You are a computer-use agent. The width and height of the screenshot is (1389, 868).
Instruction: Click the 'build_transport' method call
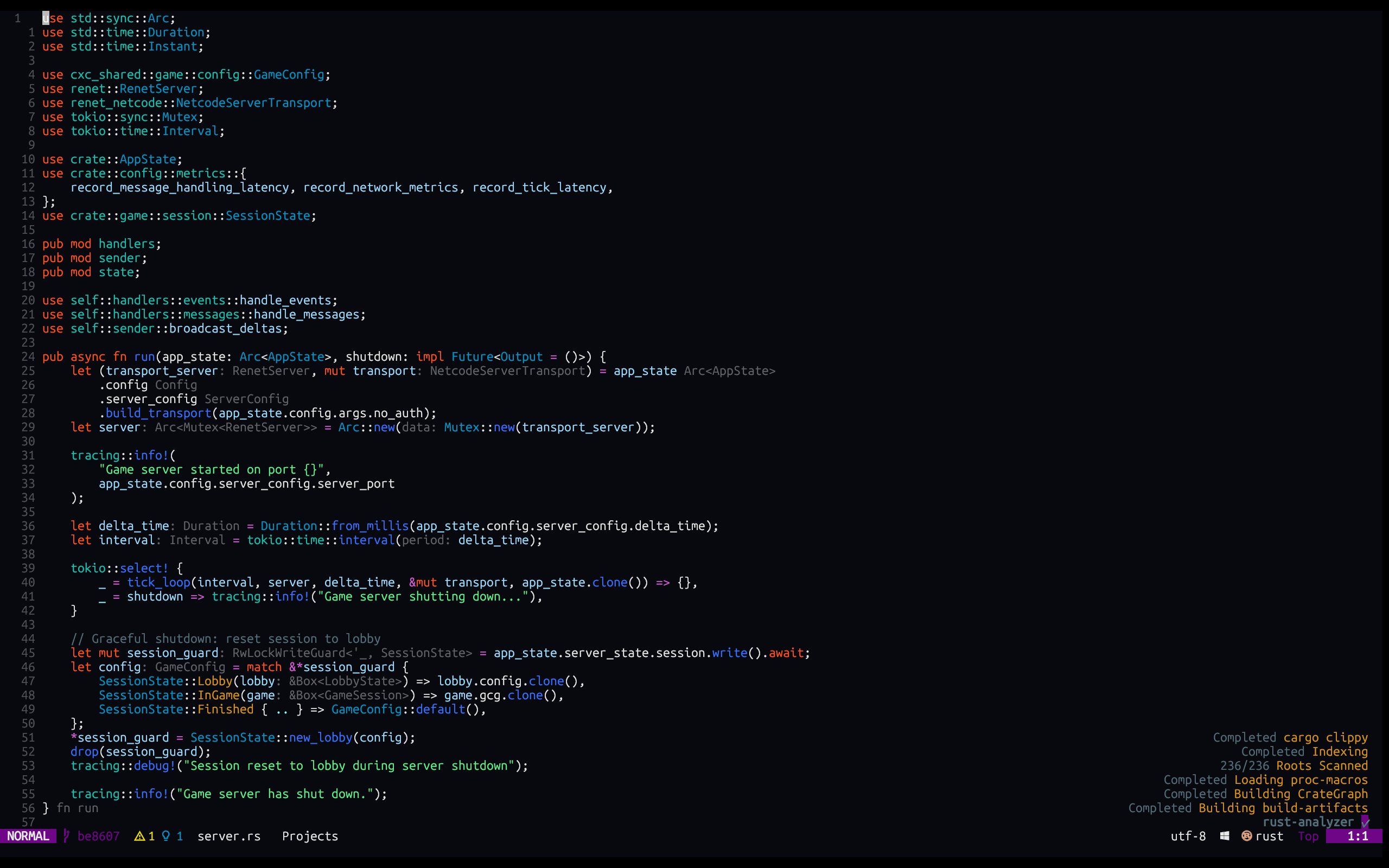158,413
